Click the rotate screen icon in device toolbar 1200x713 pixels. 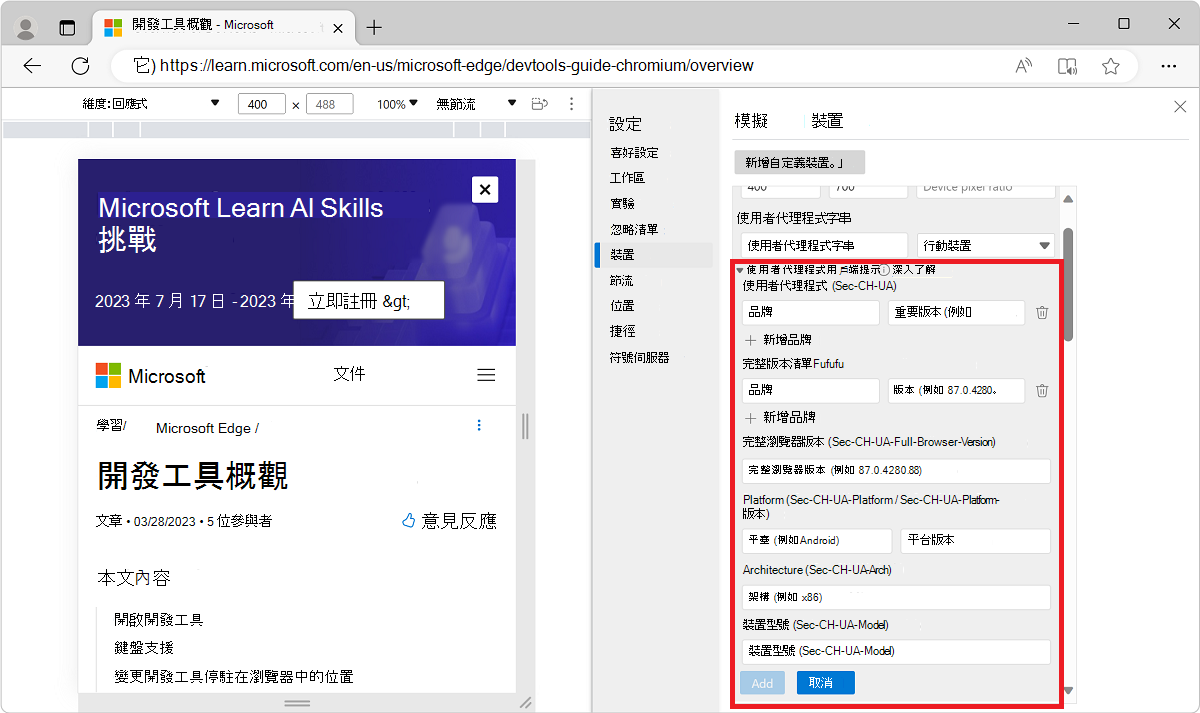click(540, 103)
